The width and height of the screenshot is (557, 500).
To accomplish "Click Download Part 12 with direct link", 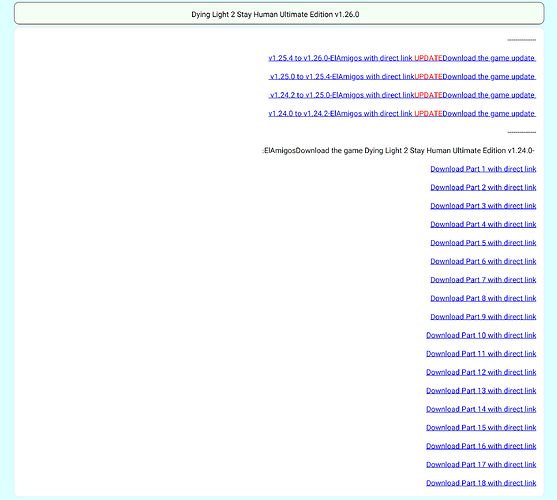I will [x=481, y=372].
